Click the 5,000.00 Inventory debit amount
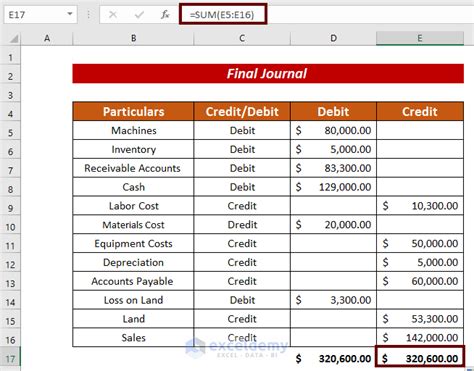This screenshot has height=371, width=474. pyautogui.click(x=333, y=149)
